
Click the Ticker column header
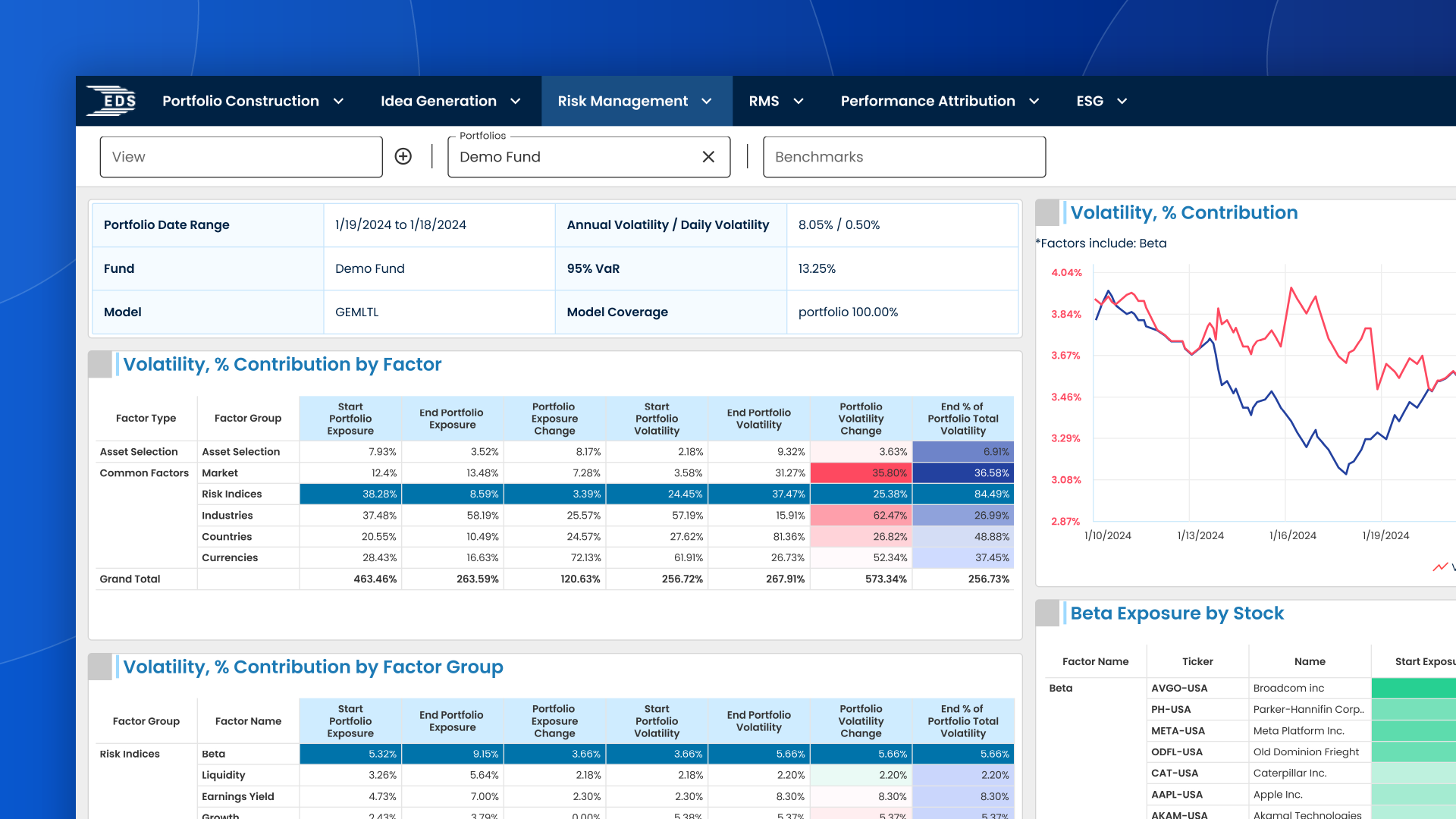point(1197,661)
